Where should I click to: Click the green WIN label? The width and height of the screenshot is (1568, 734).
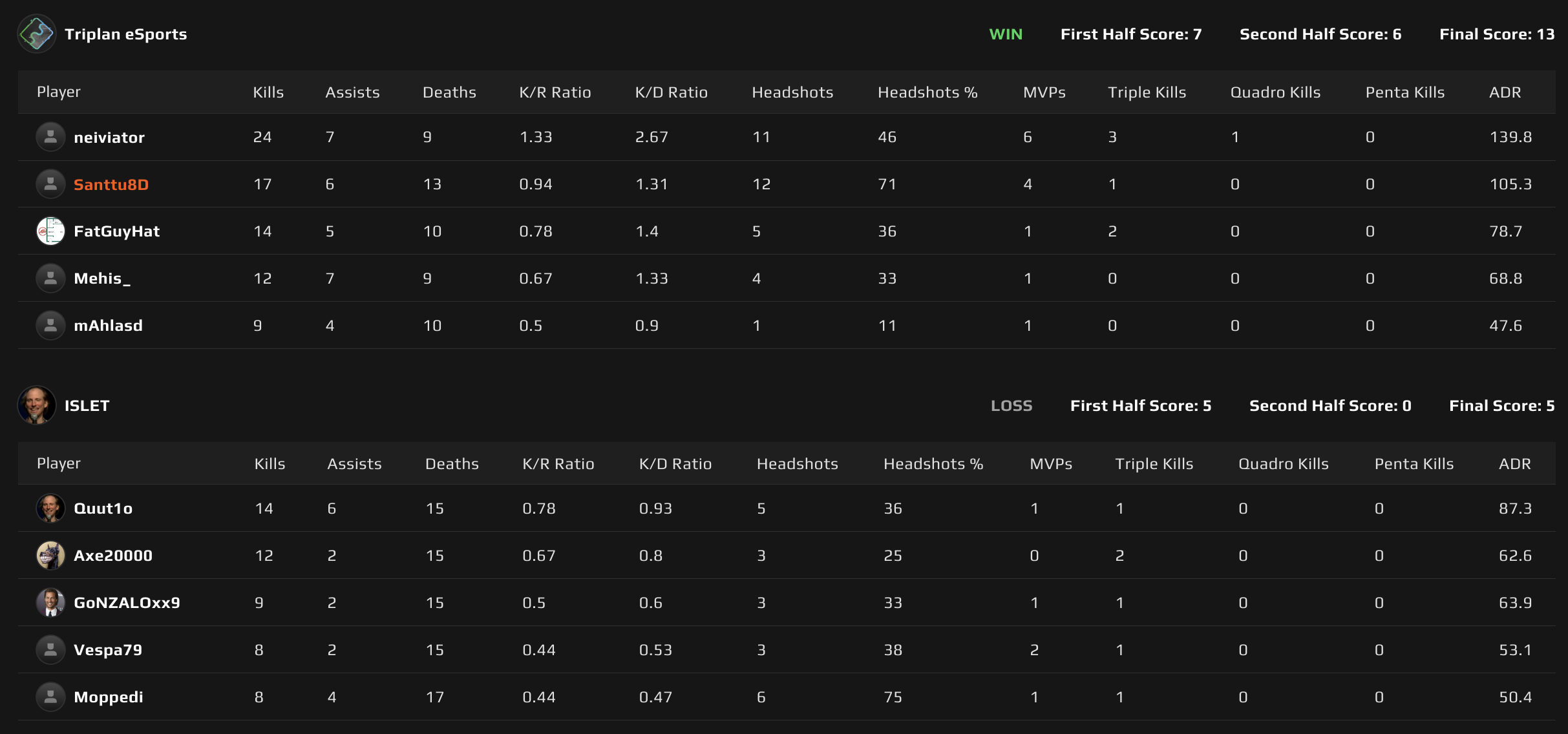[x=1006, y=34]
